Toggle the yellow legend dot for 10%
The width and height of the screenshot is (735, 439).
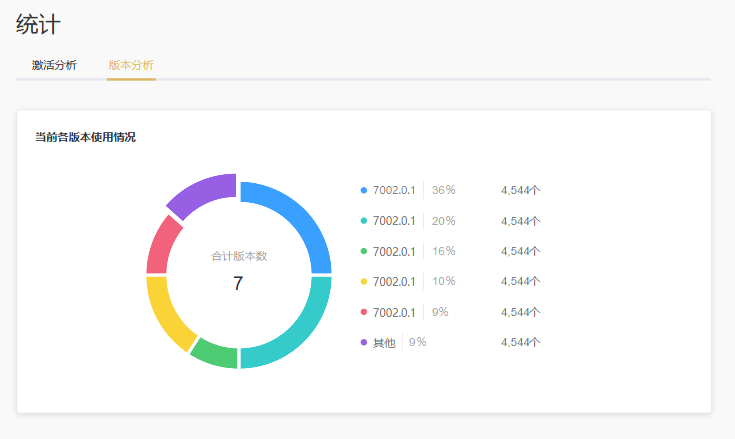point(364,282)
